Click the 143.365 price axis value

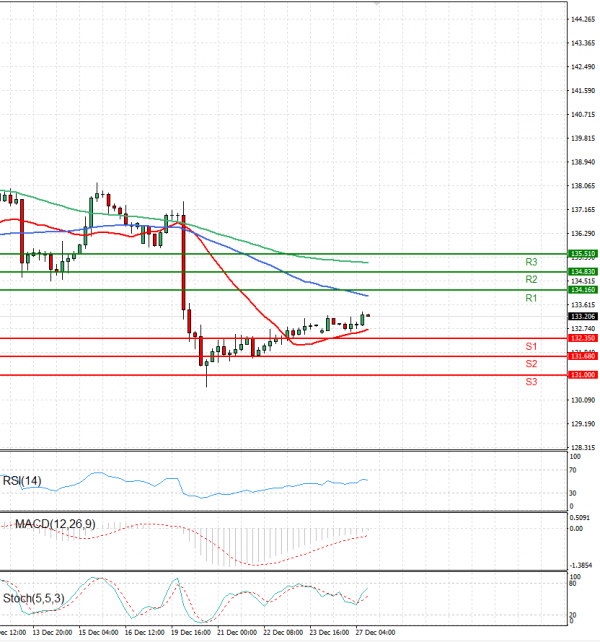click(x=583, y=43)
